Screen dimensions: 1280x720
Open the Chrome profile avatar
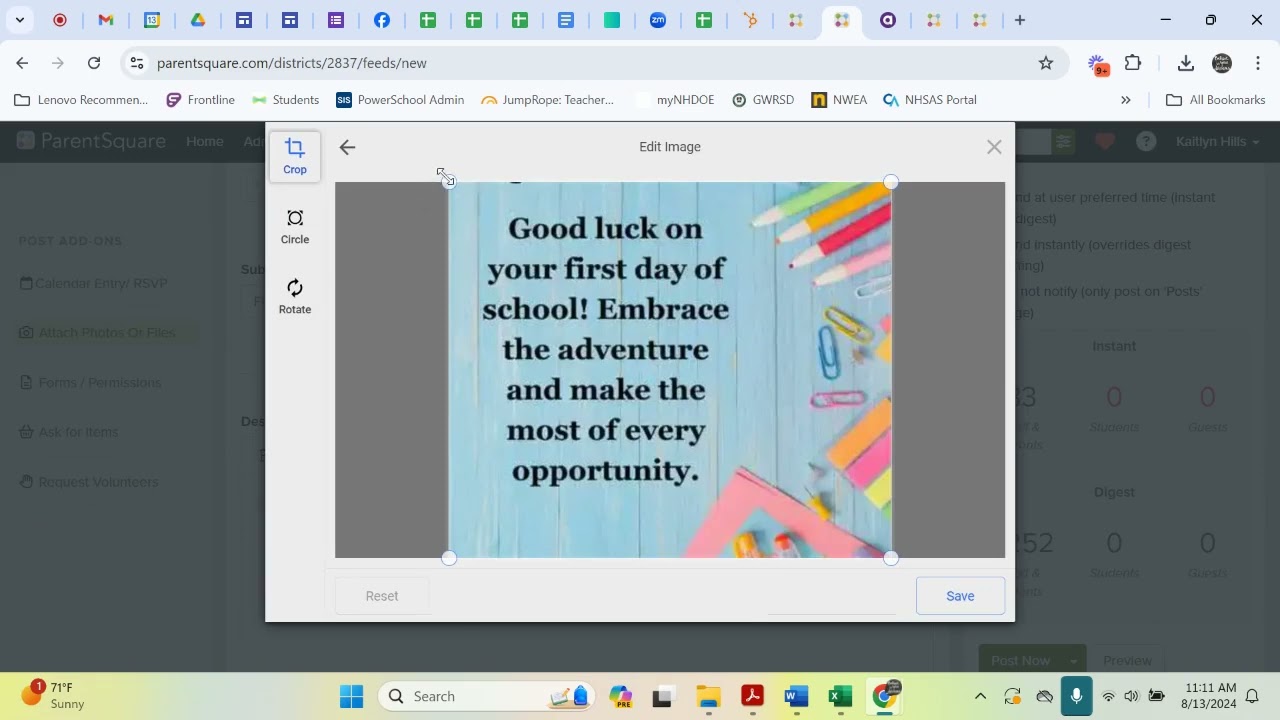click(x=1222, y=63)
